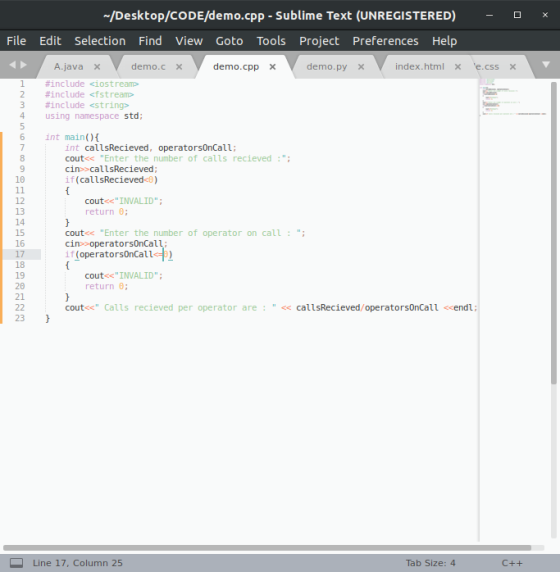Click the '#include <string>' line
This screenshot has height=572, width=560.
point(87,105)
